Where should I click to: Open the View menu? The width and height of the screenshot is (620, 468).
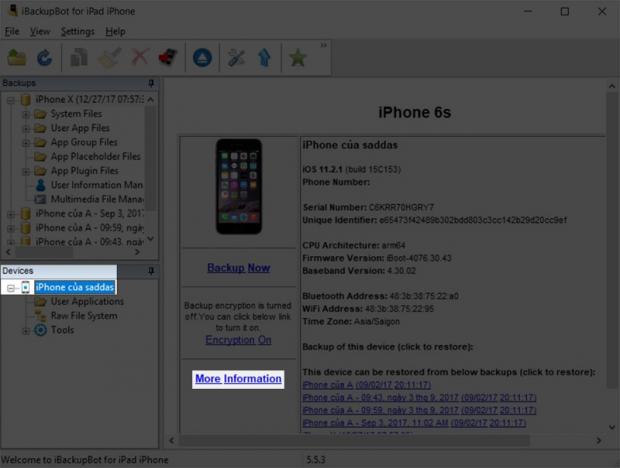point(40,31)
